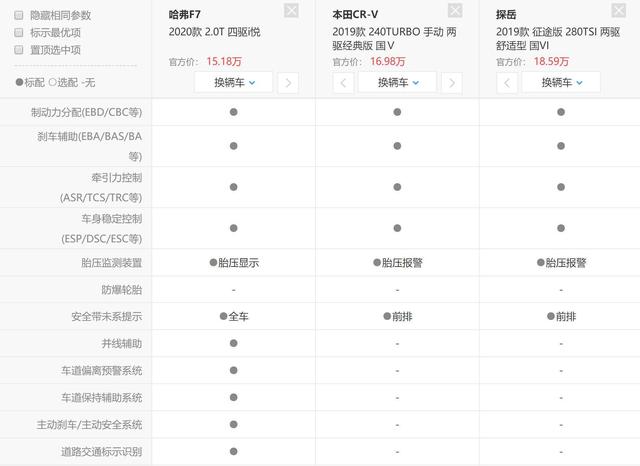The image size is (640, 466).
Task: Open 2019款 240TURBO 手动 trim link
Action: click(394, 38)
